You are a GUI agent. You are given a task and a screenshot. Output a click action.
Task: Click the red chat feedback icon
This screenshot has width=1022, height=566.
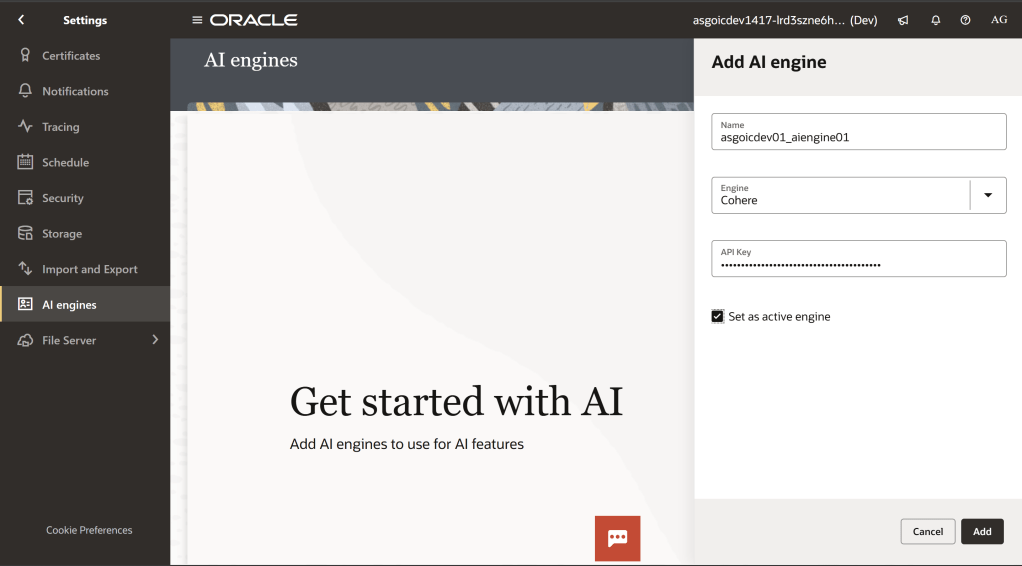[x=617, y=538]
